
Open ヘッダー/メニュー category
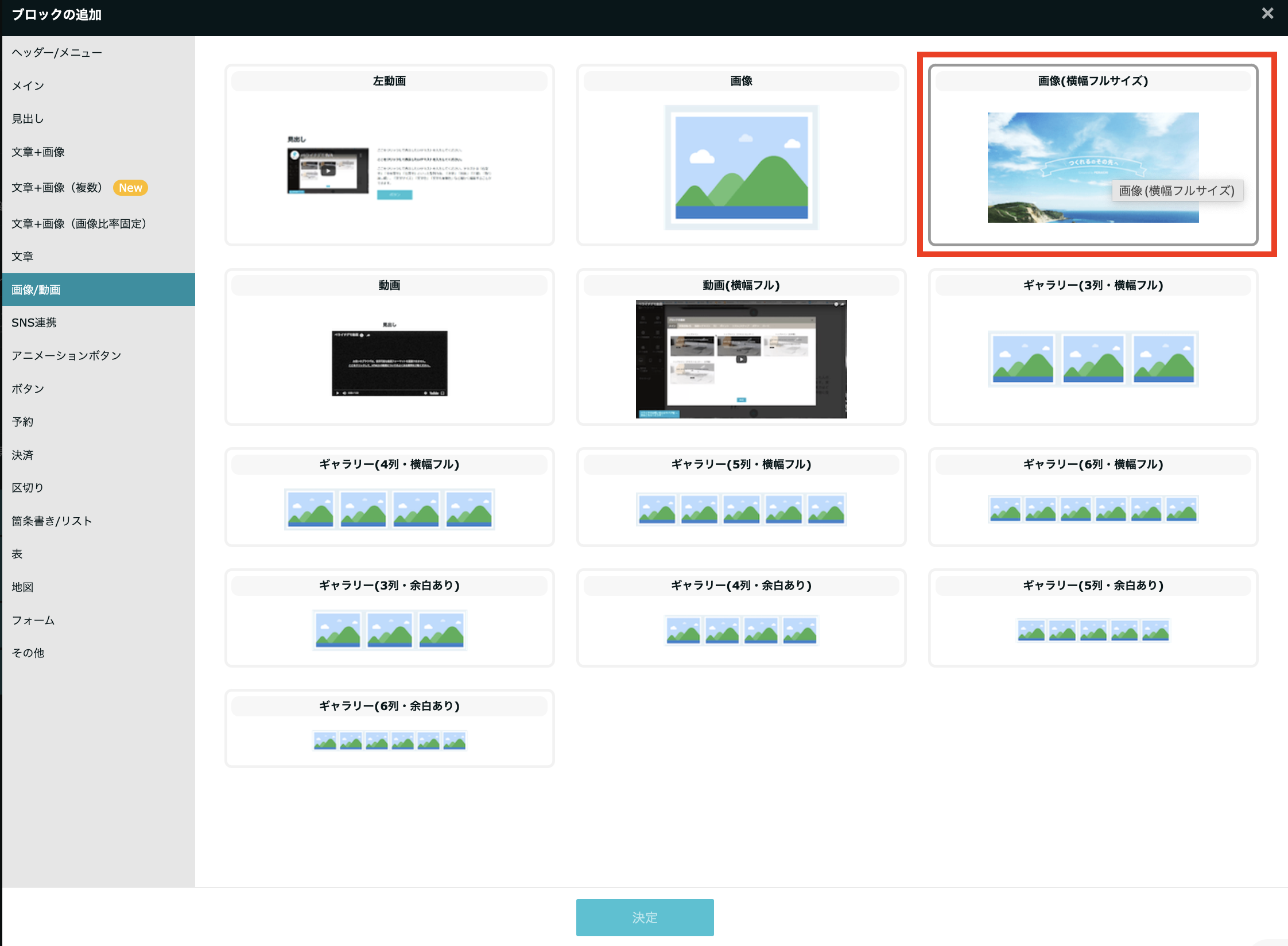coord(57,52)
